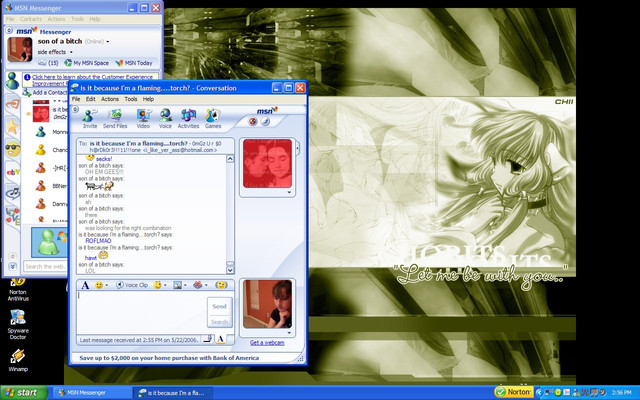The height and width of the screenshot is (400, 640).
Task: Open Spyware Doctor desktop icon
Action: [18, 324]
